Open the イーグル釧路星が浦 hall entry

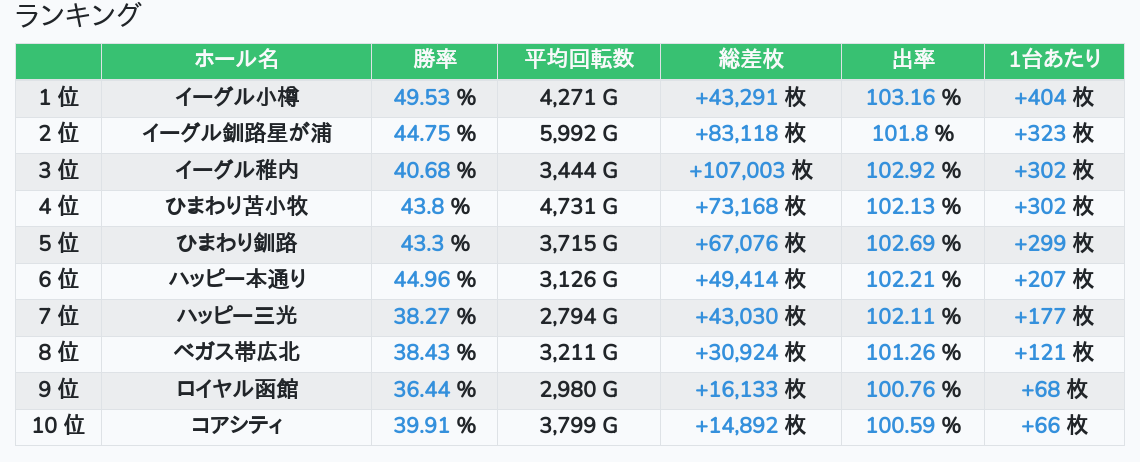[236, 134]
